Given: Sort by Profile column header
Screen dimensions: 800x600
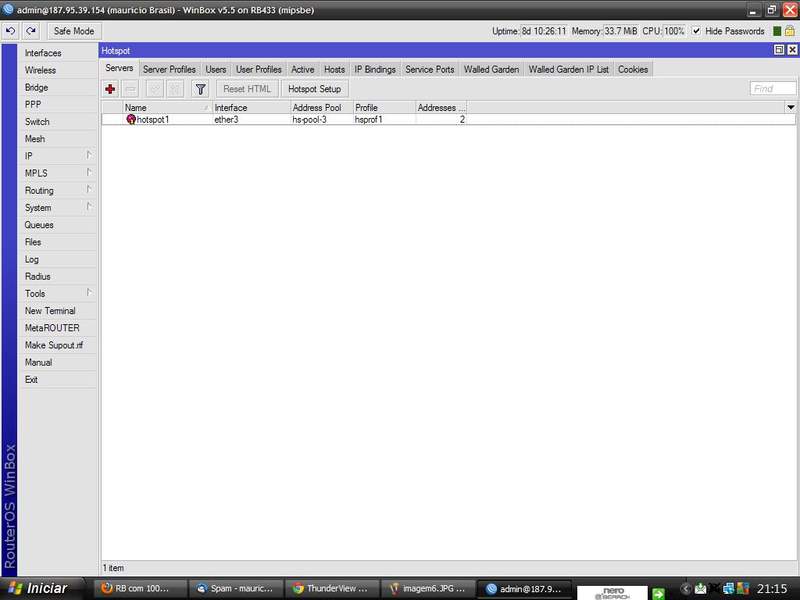Looking at the screenshot, I should [x=384, y=108].
